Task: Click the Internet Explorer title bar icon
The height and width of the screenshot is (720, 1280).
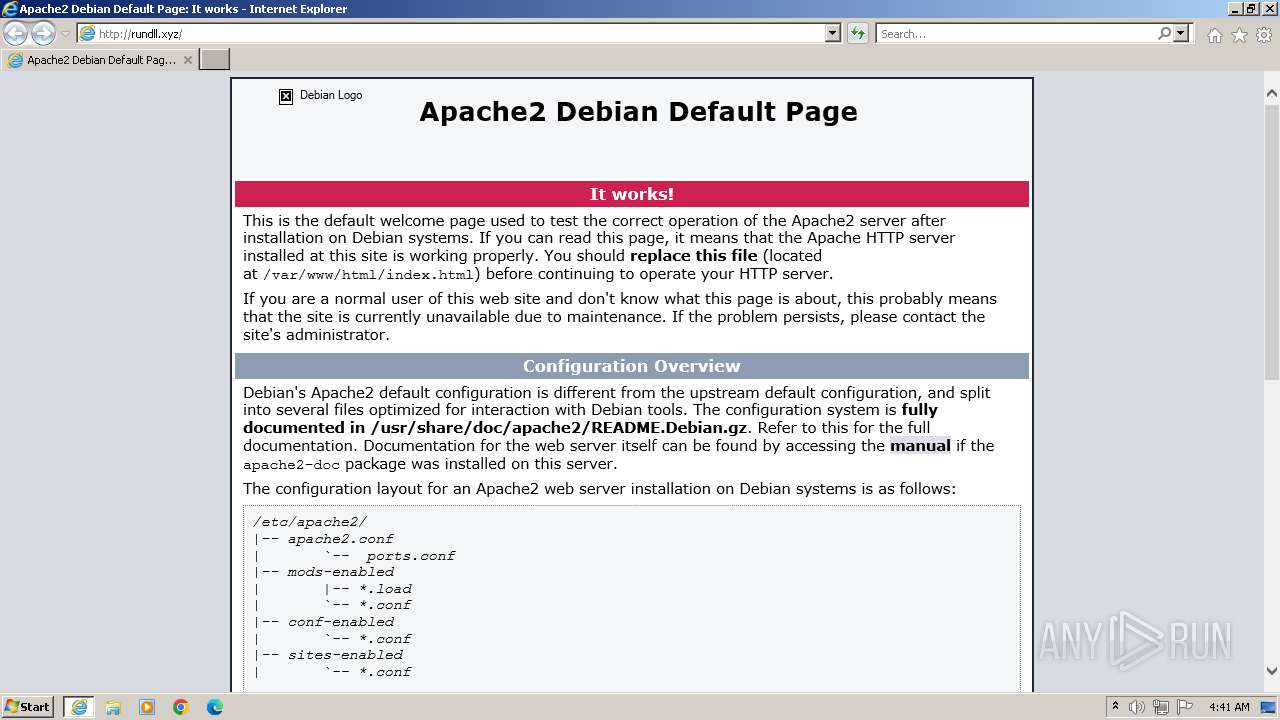Action: (9, 9)
